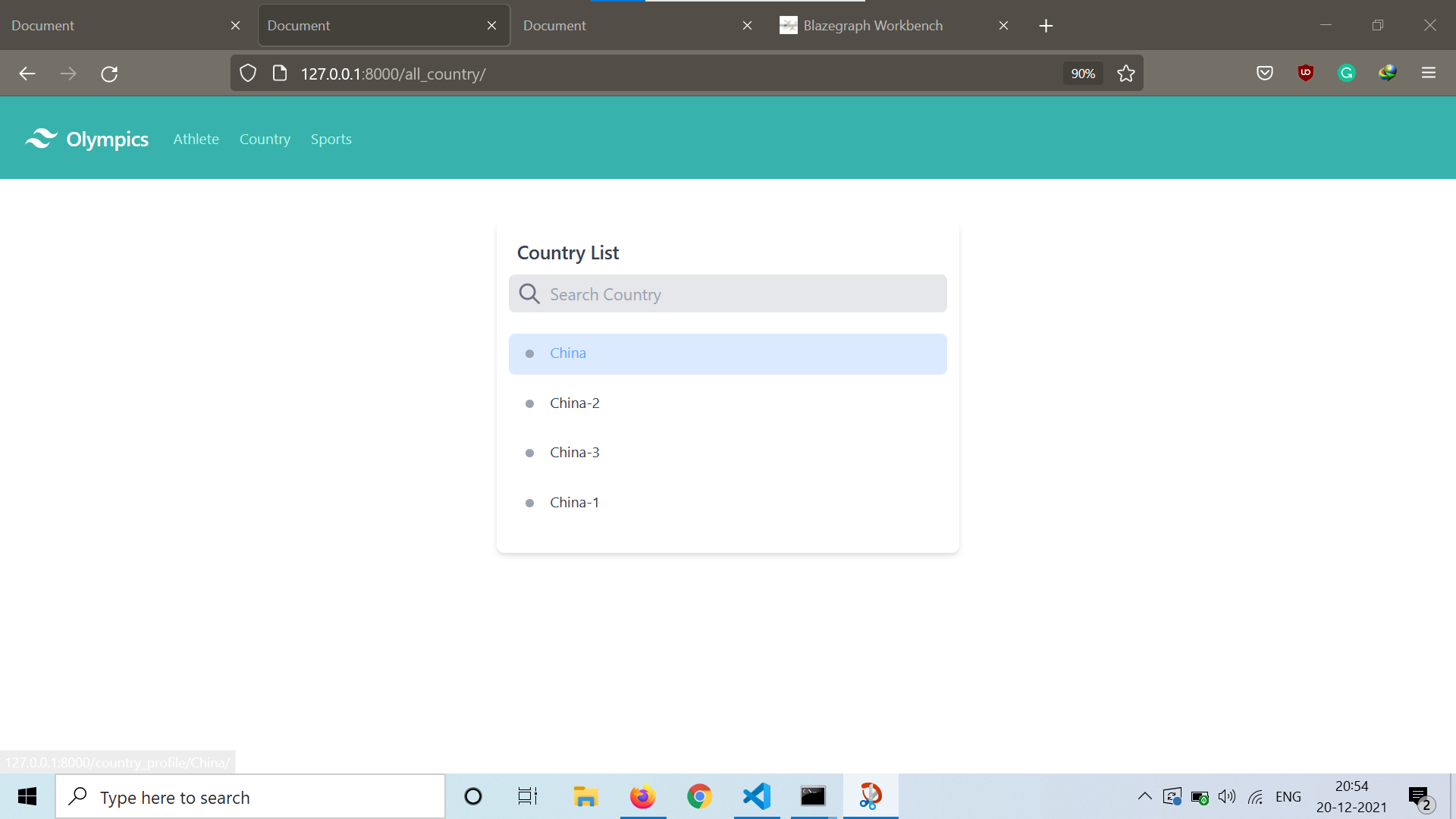Image resolution: width=1456 pixels, height=819 pixels.
Task: Select the Sports menu item
Action: [330, 138]
